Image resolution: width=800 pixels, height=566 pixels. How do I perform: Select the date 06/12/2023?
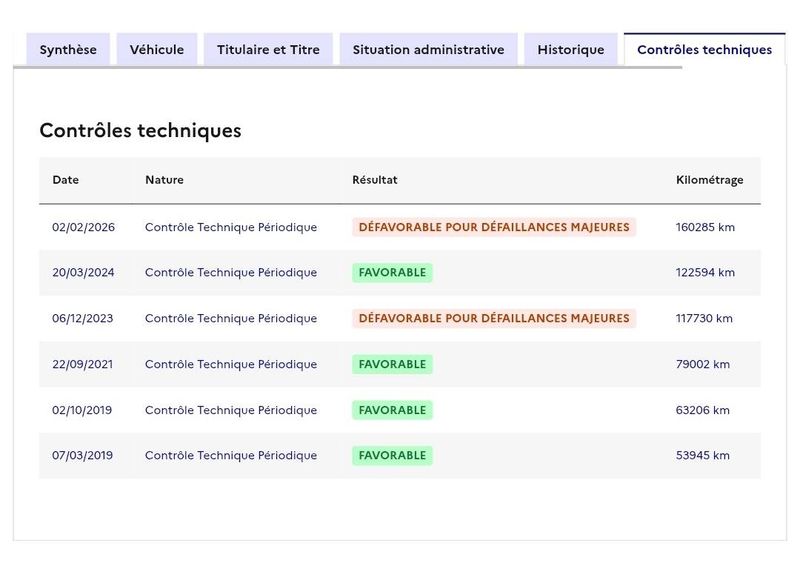click(x=82, y=318)
